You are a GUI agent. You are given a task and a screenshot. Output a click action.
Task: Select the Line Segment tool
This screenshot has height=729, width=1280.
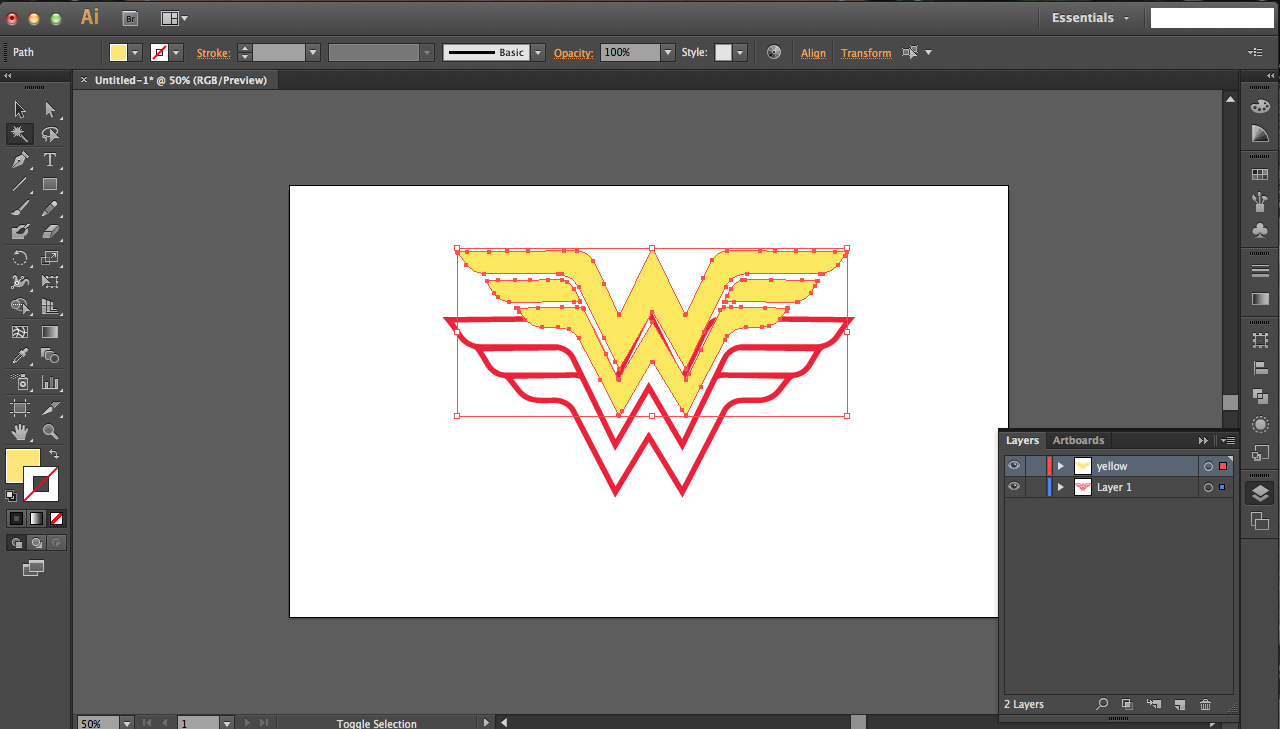[20, 184]
